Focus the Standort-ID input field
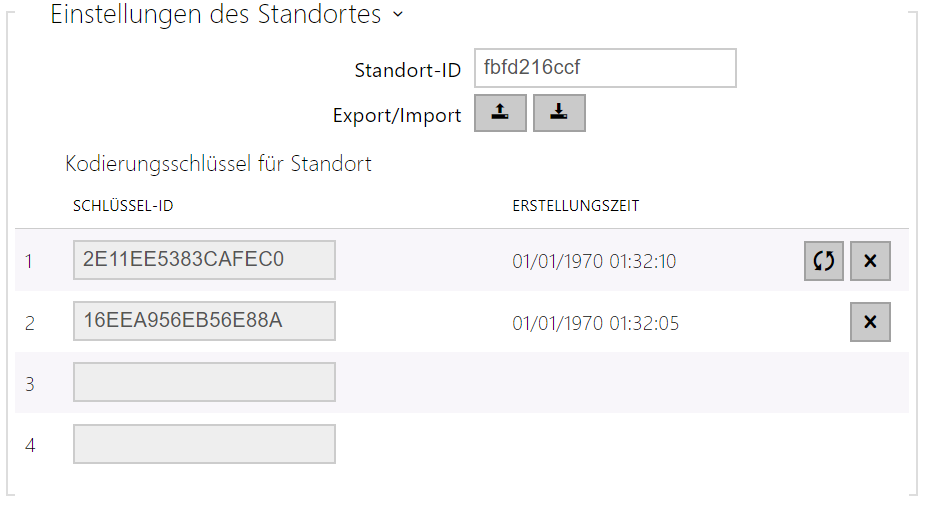930x508 pixels. pos(604,68)
